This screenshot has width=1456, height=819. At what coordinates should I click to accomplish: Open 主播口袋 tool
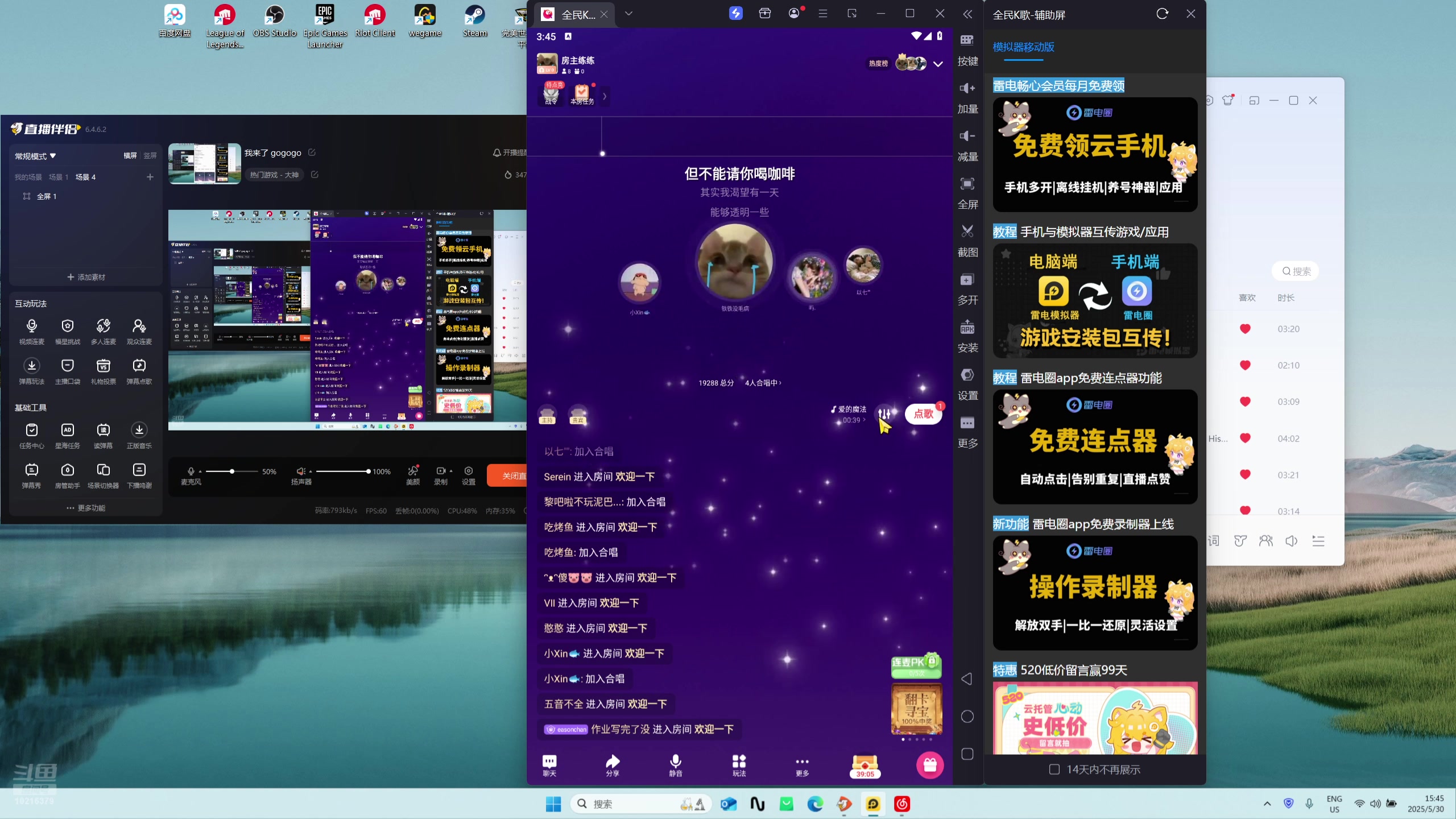[x=67, y=371]
